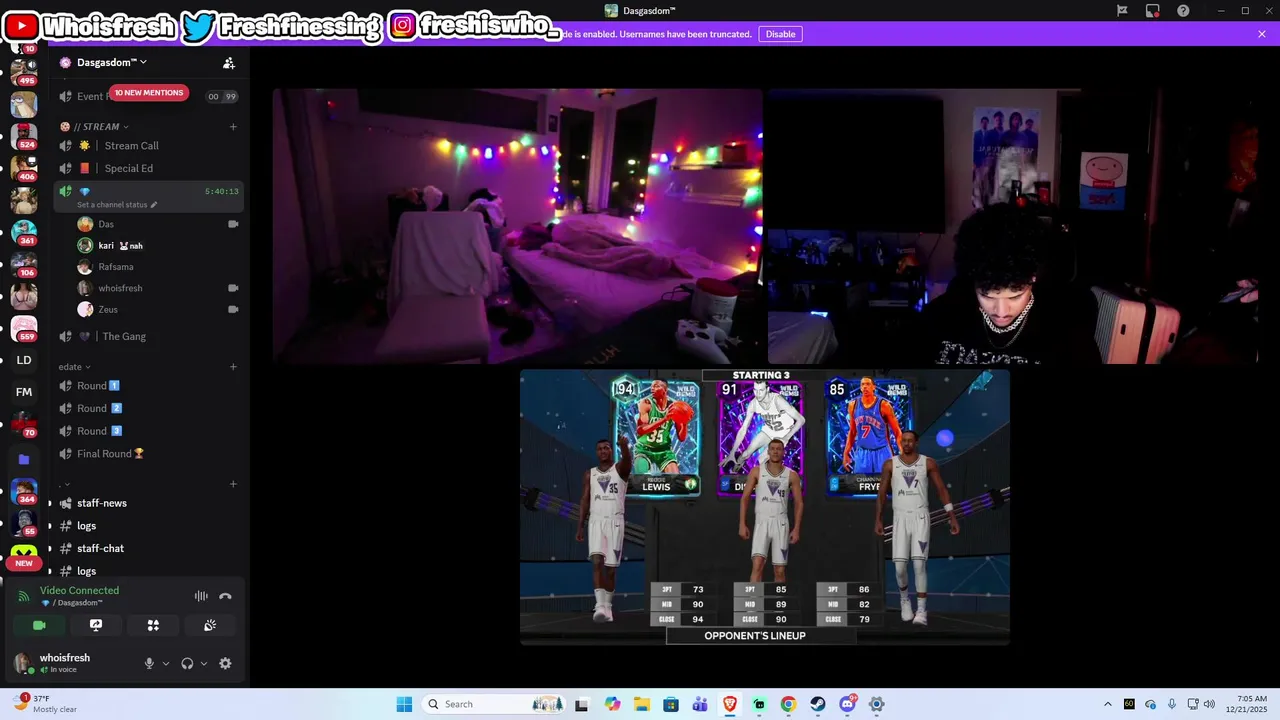Open Discord from the taskbar

[848, 704]
